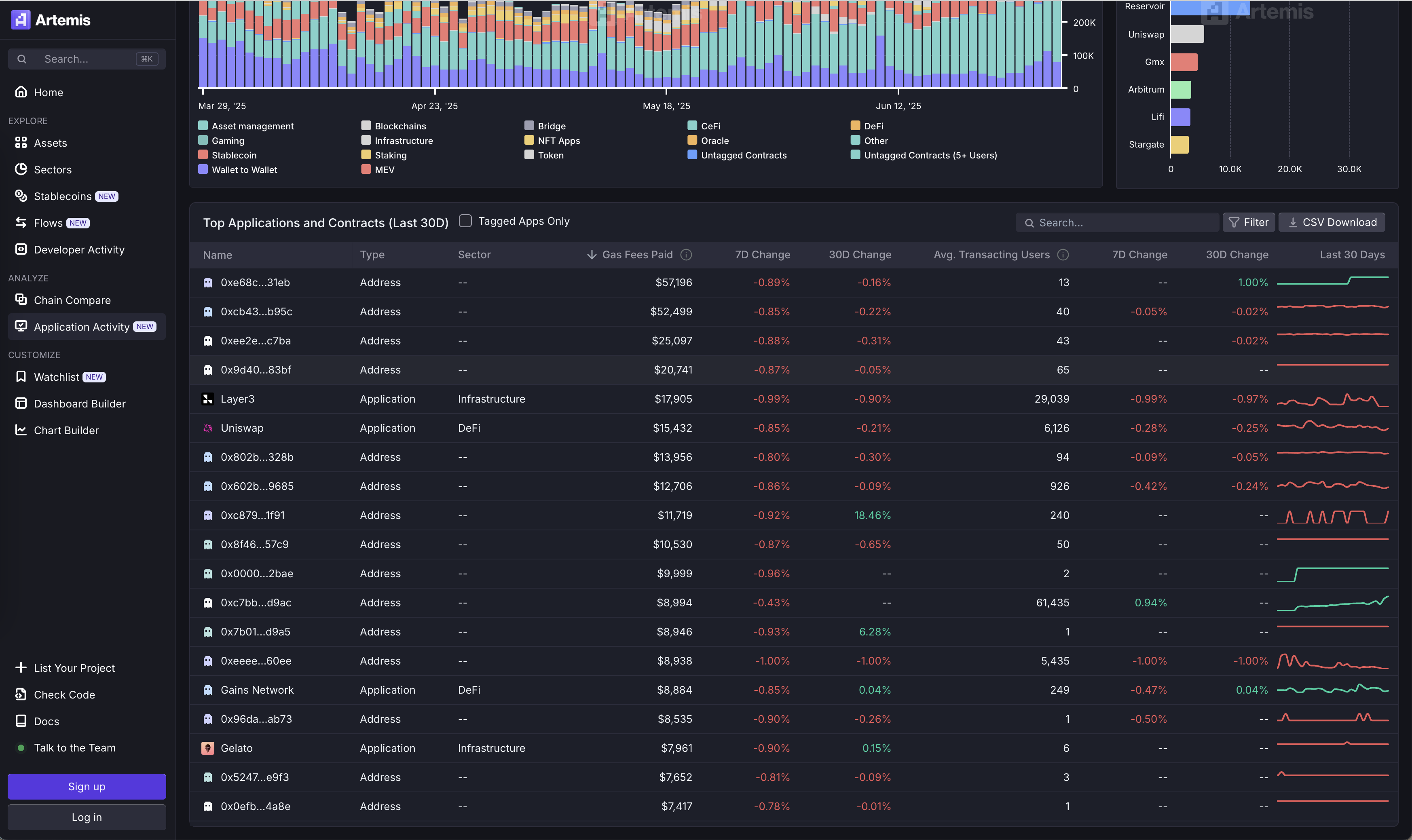Toggle the Stablecoin legend item
Screen dimensions: 1412x840
(x=228, y=154)
